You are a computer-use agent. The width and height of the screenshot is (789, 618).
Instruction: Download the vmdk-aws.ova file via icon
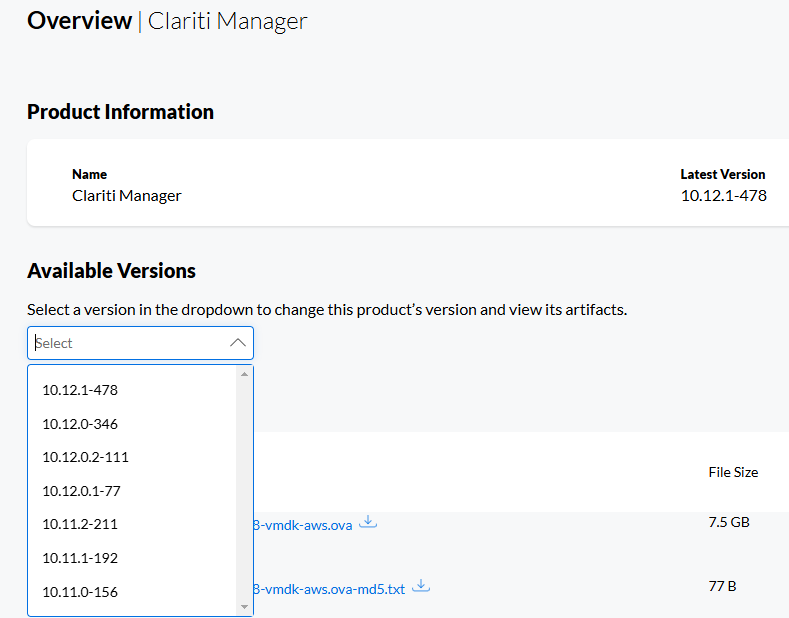click(x=368, y=522)
